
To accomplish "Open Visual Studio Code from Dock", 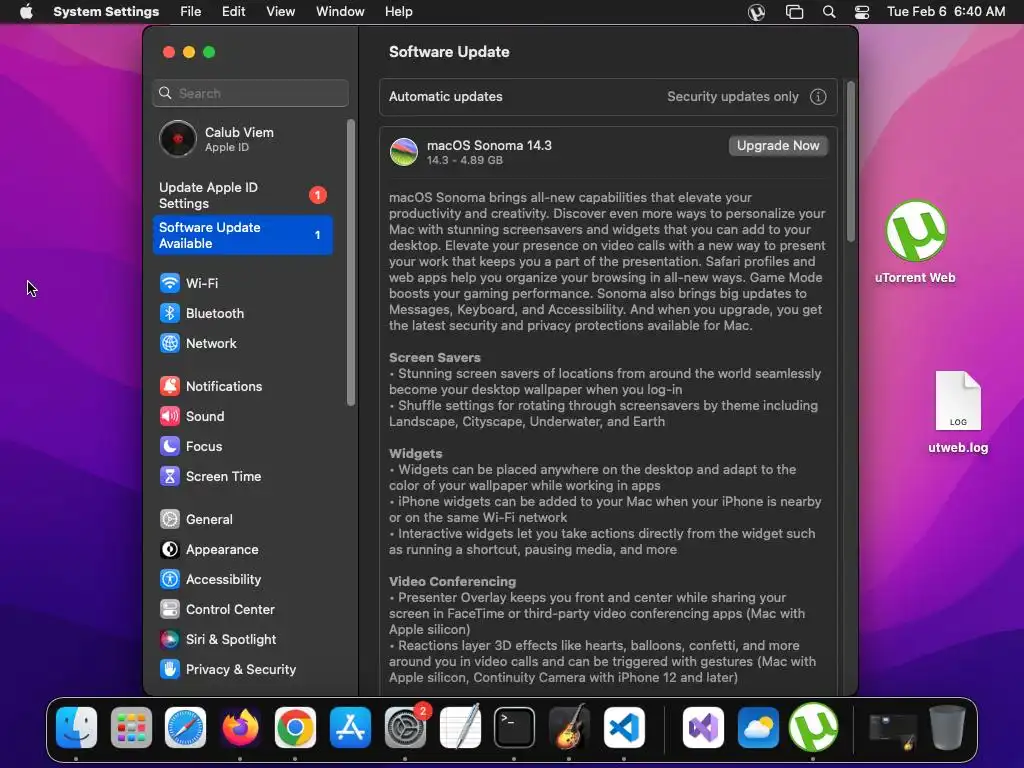I will (x=624, y=728).
